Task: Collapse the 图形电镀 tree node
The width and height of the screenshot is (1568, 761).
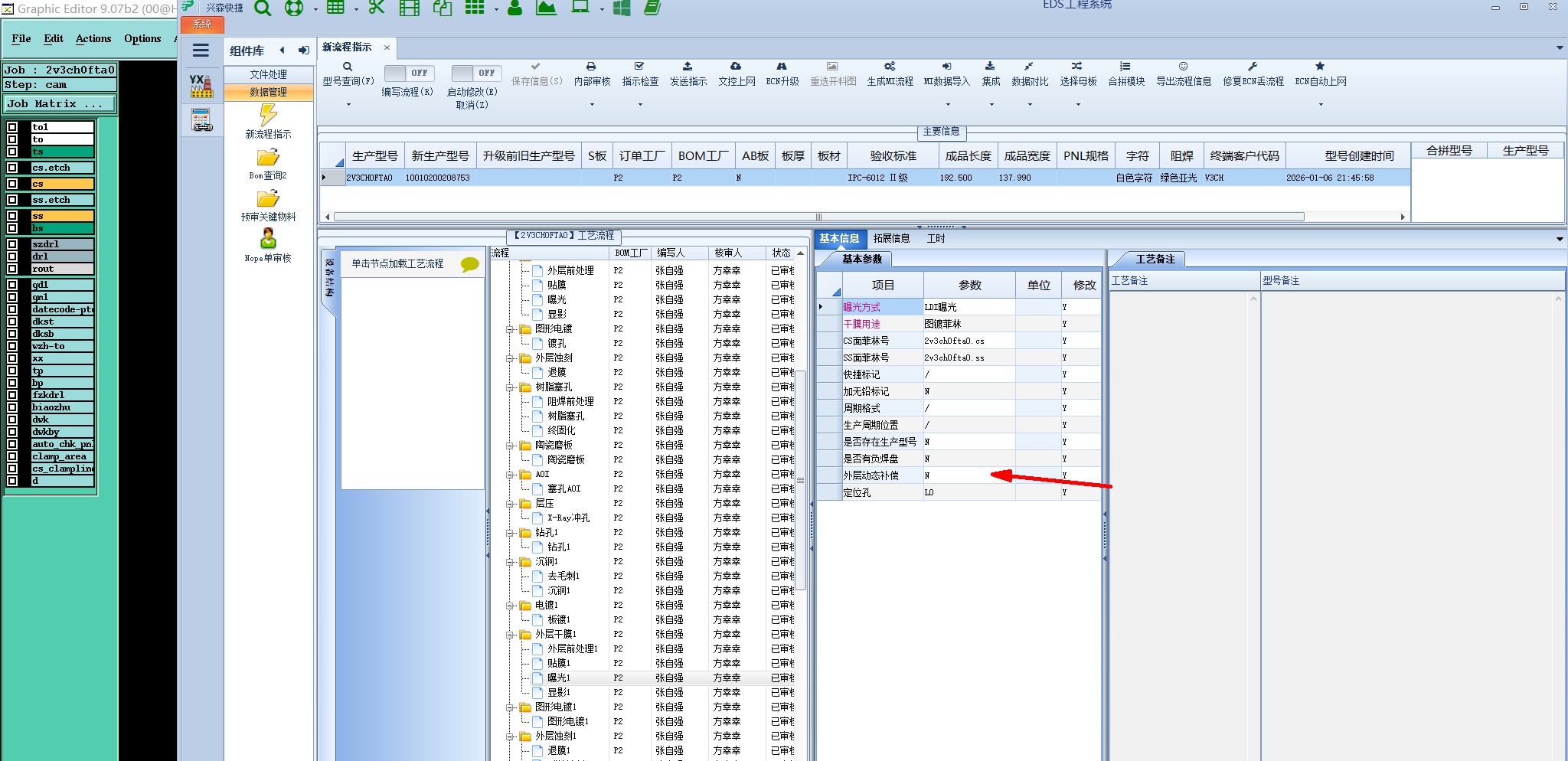Action: 510,329
